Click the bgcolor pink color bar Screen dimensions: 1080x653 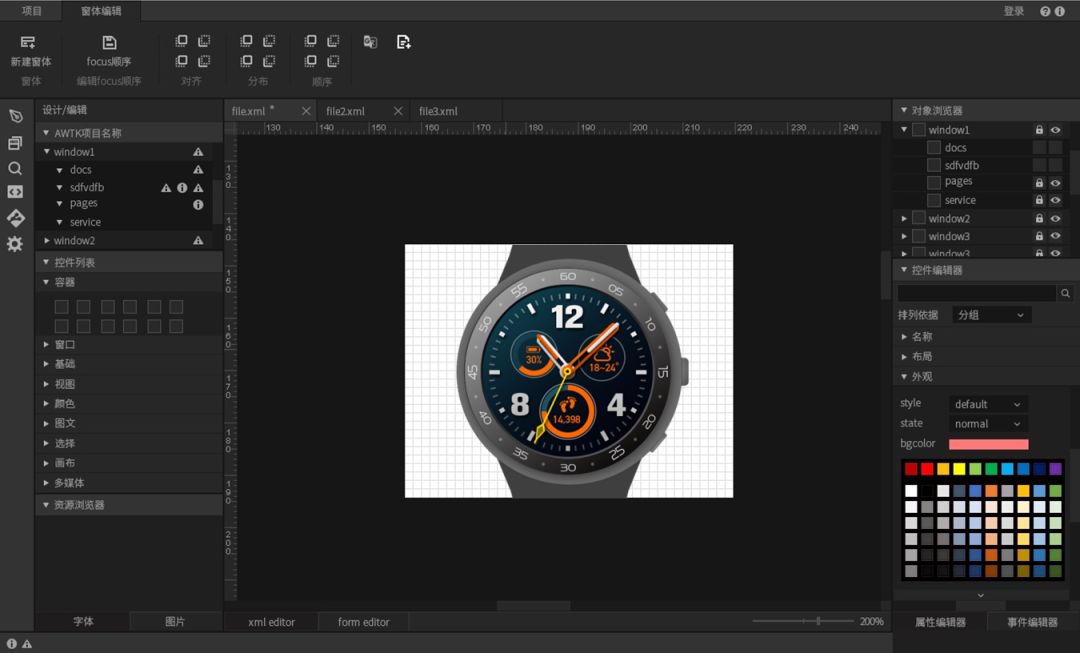988,444
